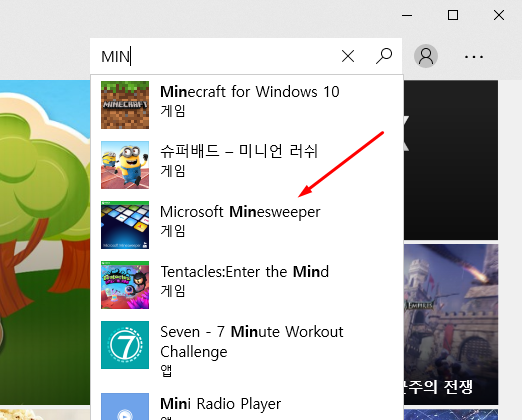This screenshot has height=420, width=522.
Task: Select Tentacles:Enter the Mind suggestion
Action: click(247, 285)
